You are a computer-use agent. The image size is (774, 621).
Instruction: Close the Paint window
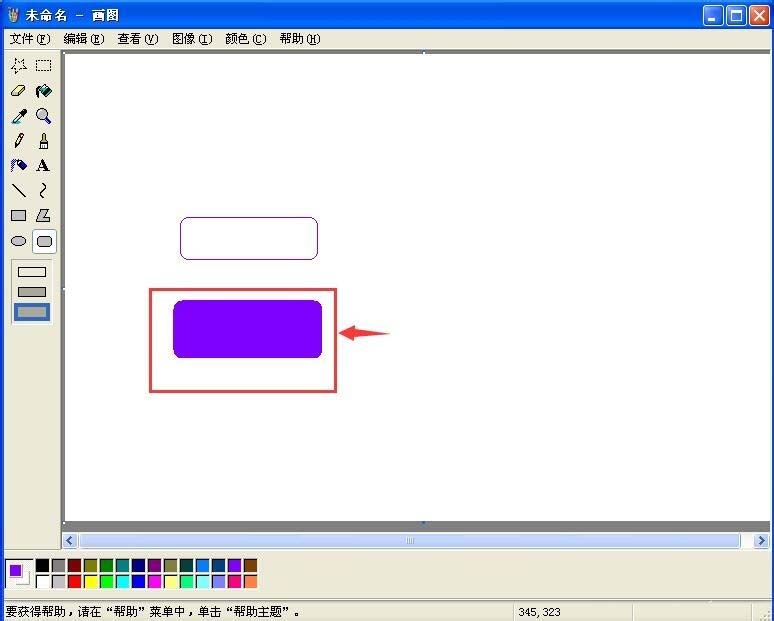759,15
